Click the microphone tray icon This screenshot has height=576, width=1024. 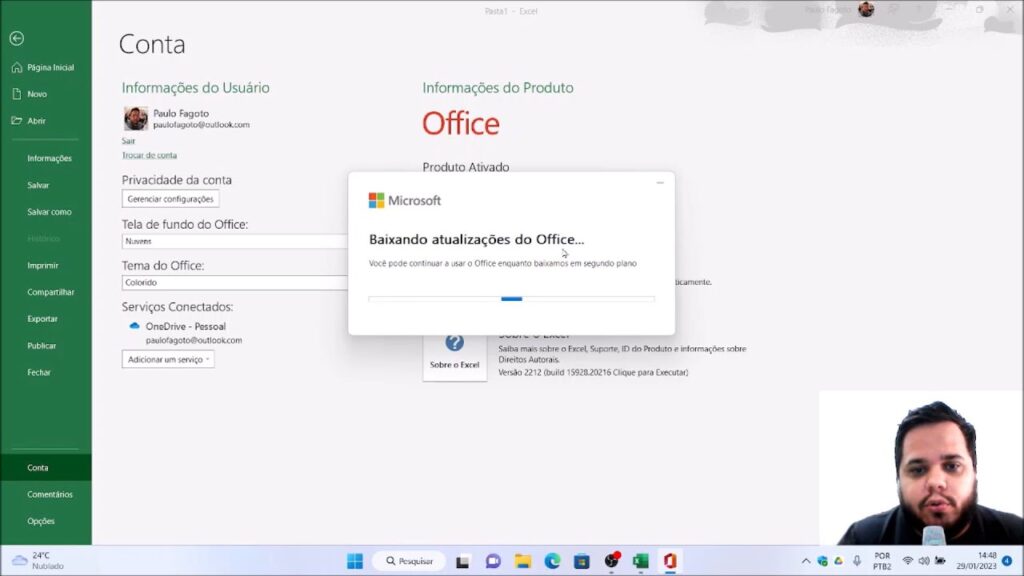tap(857, 561)
